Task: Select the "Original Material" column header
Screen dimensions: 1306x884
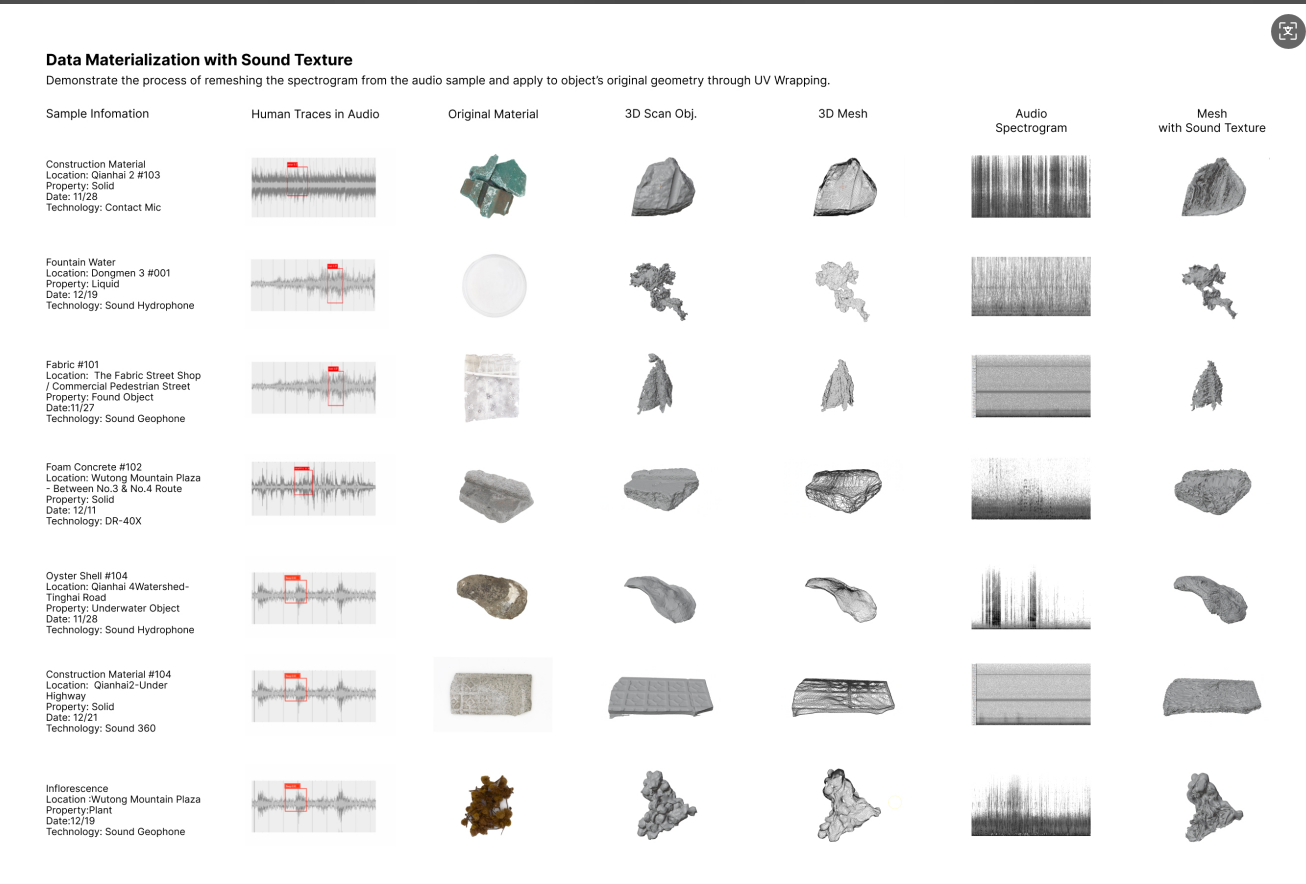Action: (493, 114)
